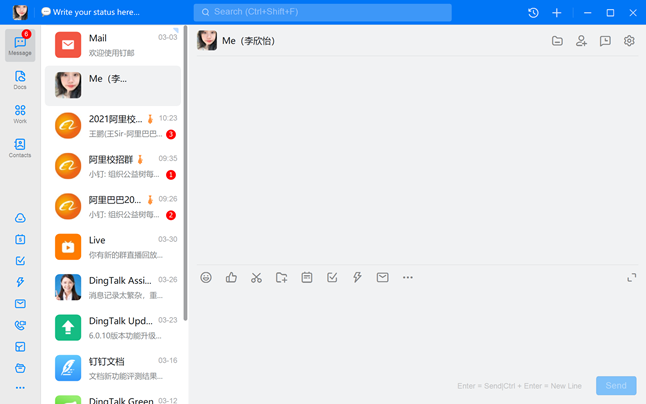Click the Send button

tap(615, 385)
